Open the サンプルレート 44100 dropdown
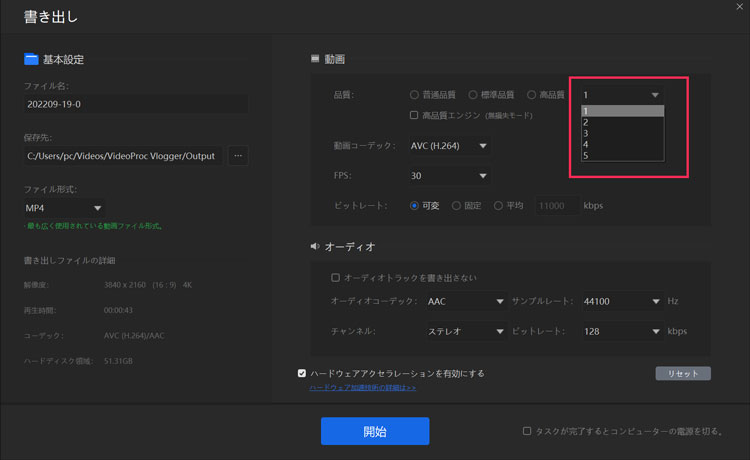 click(x=622, y=301)
